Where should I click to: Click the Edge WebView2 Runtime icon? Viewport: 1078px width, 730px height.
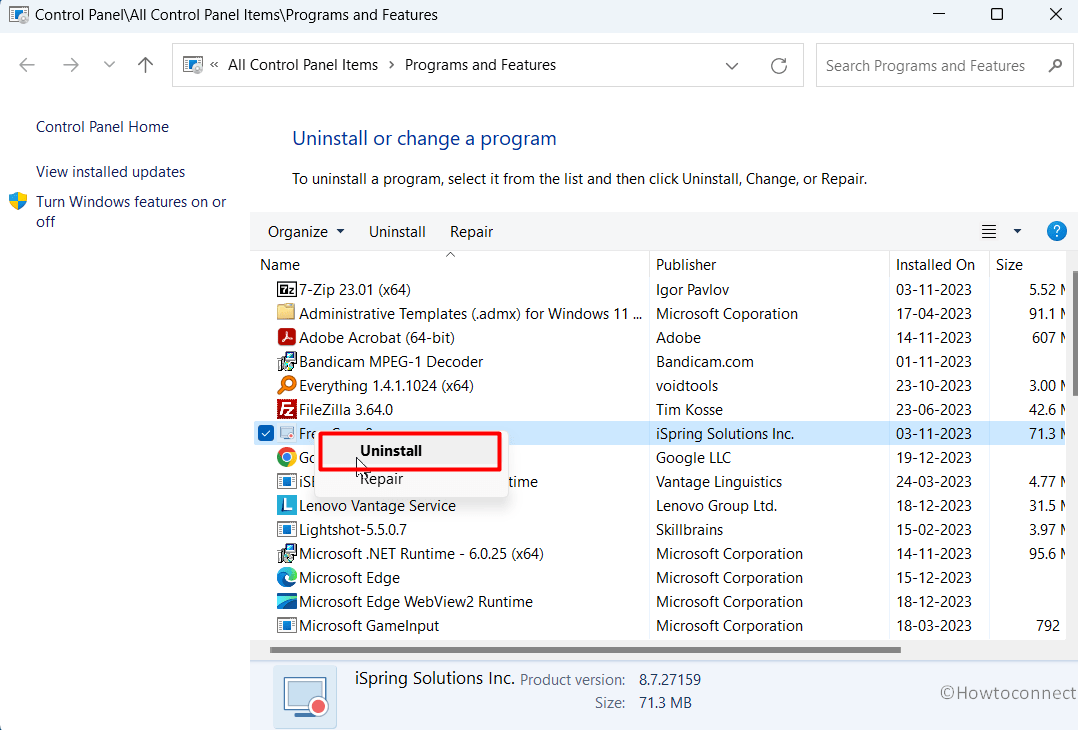(286, 601)
